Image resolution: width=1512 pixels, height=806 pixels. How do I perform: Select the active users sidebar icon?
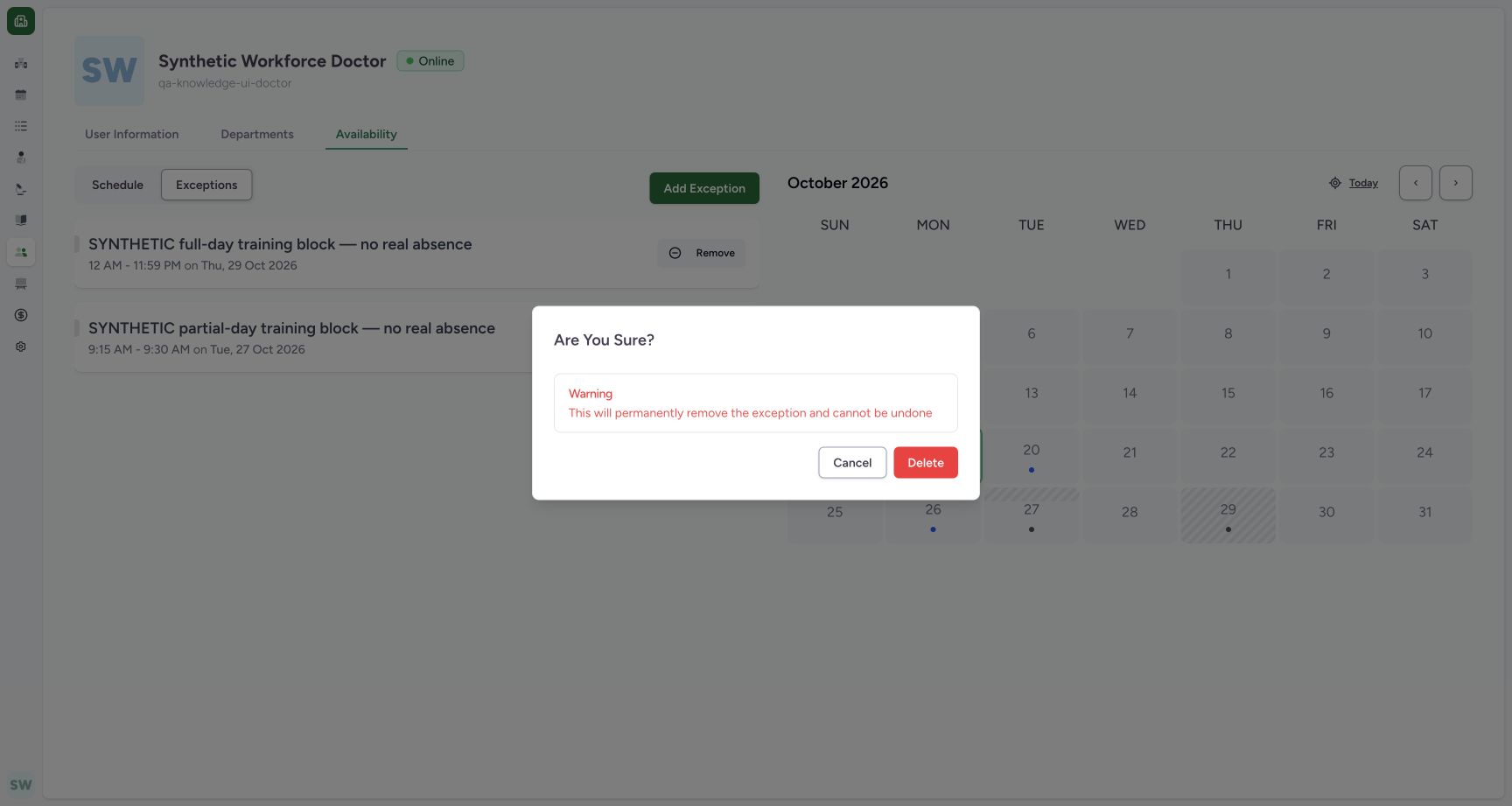pos(21,252)
